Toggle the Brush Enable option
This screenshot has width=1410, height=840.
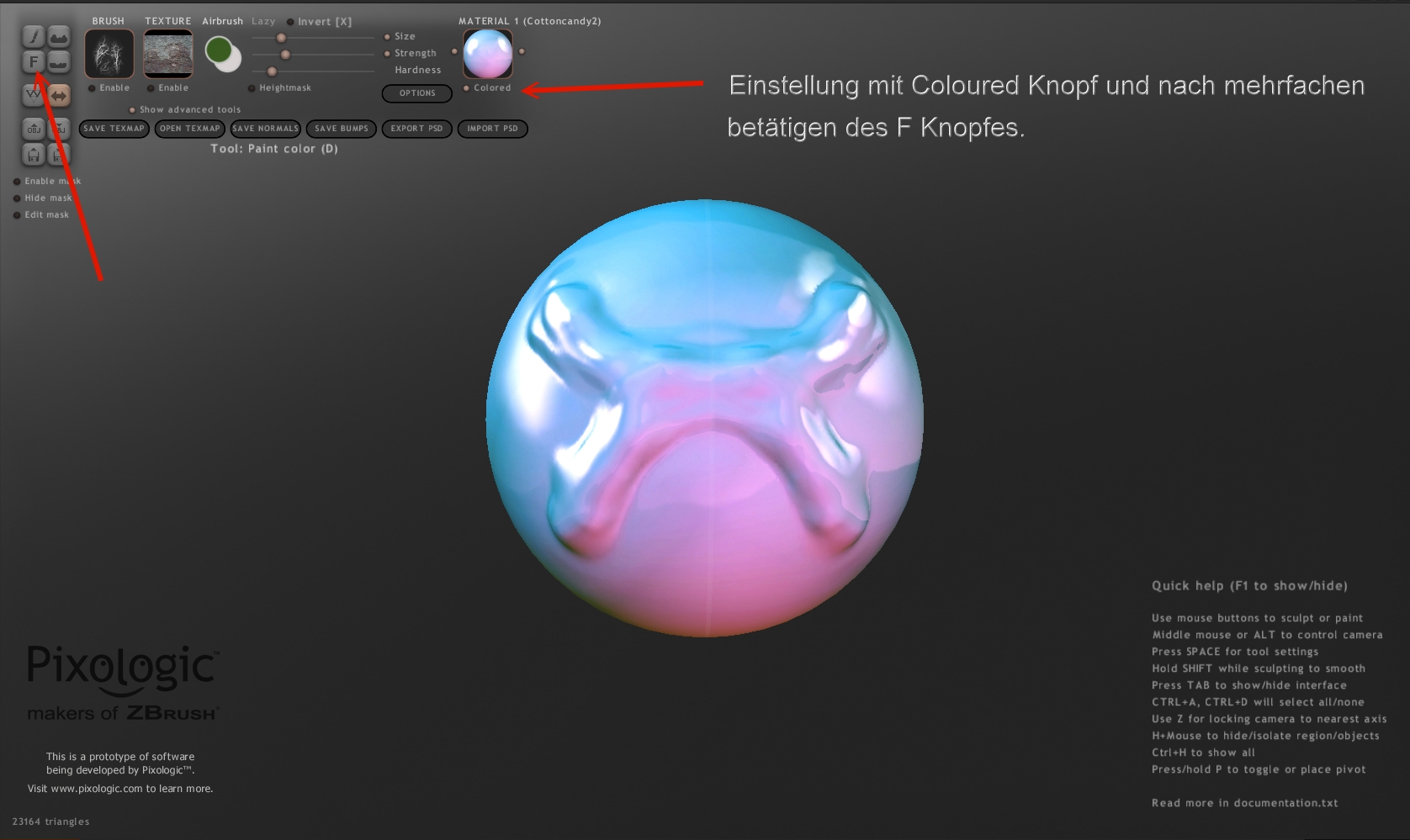(x=109, y=88)
